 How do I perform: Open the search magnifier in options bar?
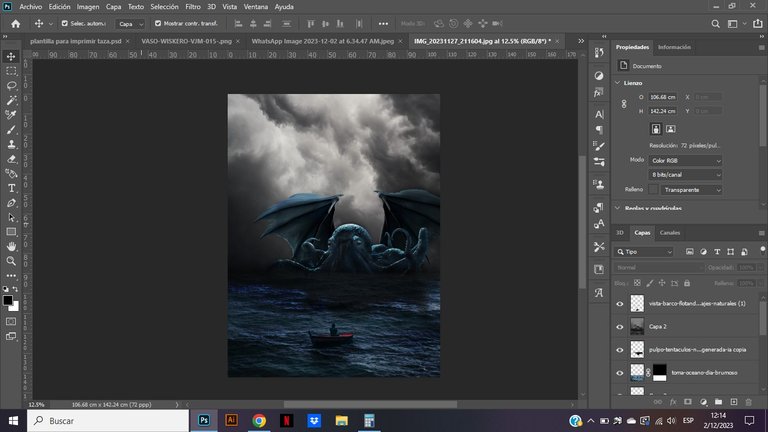pyautogui.click(x=716, y=24)
